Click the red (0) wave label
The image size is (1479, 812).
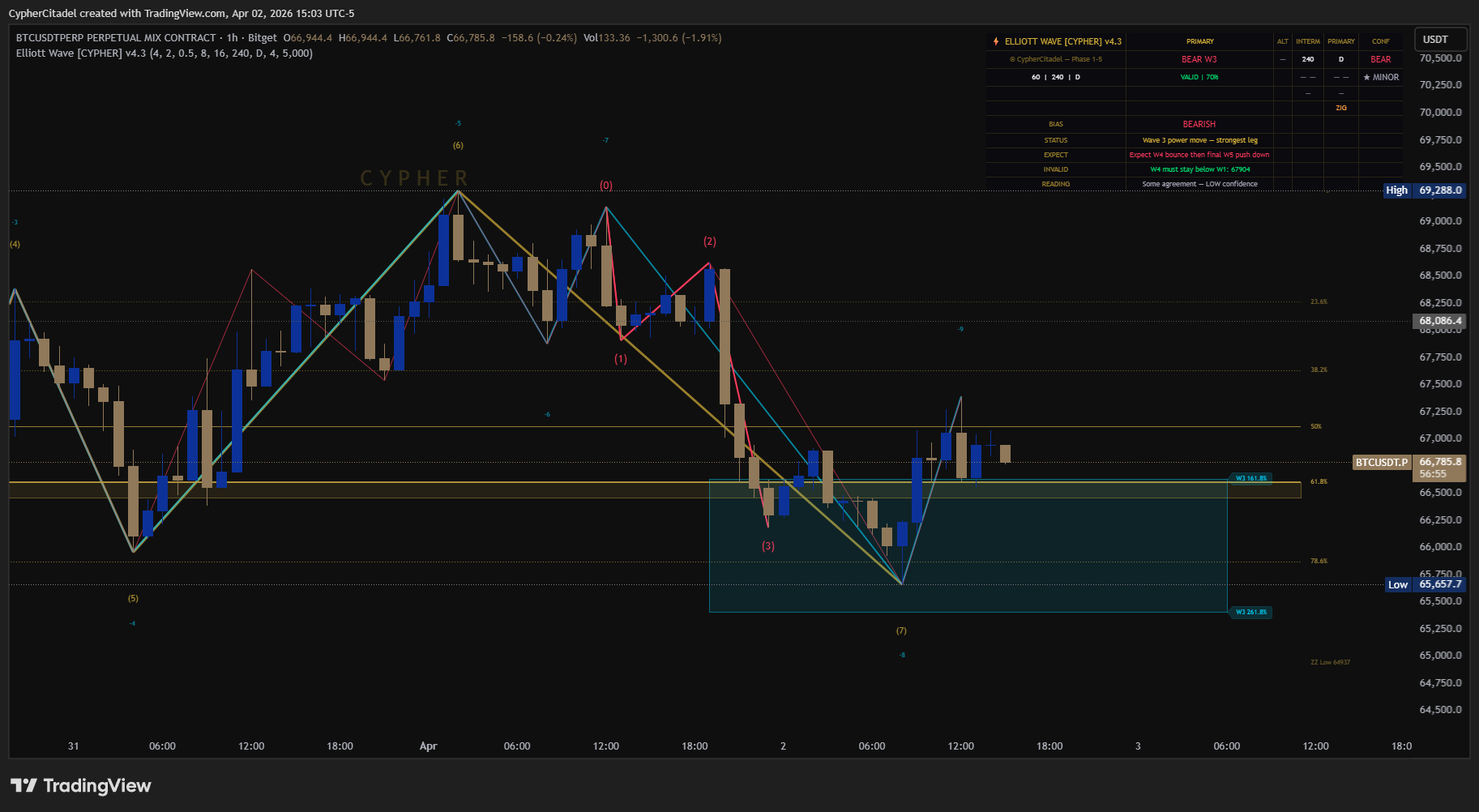click(x=606, y=186)
